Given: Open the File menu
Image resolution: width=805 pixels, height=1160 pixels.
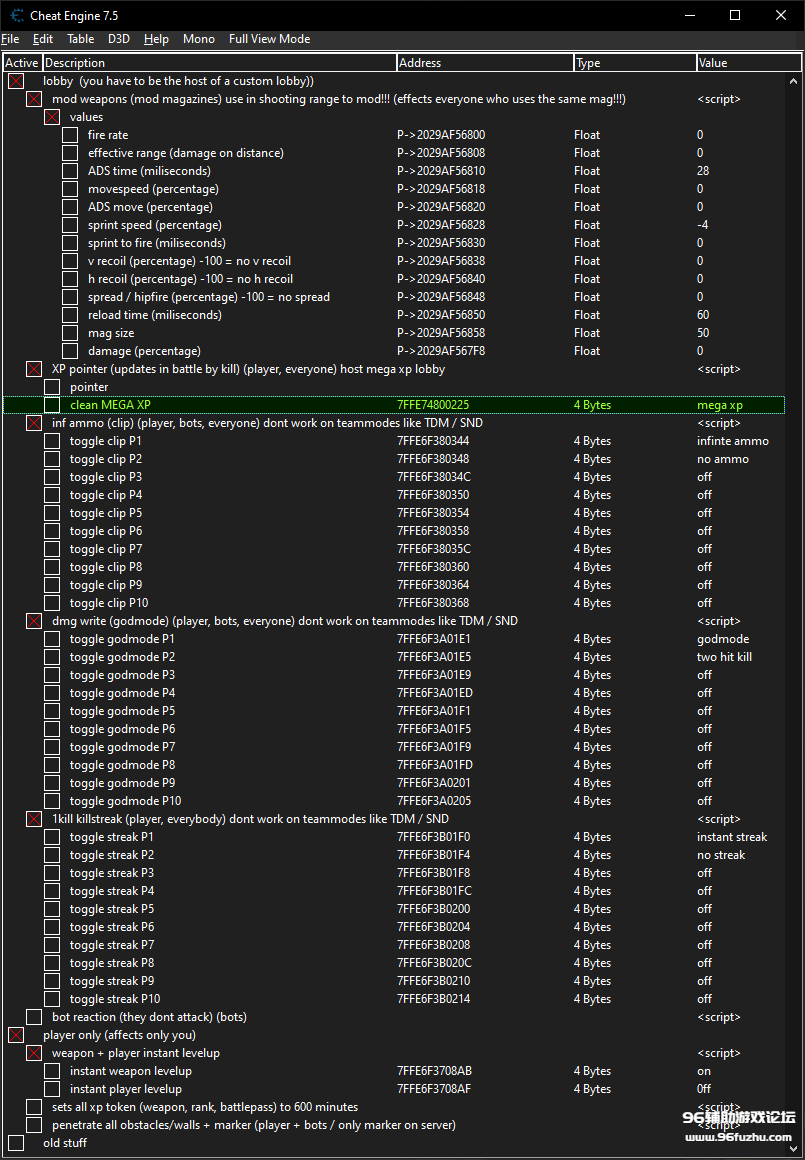Looking at the screenshot, I should (10, 39).
